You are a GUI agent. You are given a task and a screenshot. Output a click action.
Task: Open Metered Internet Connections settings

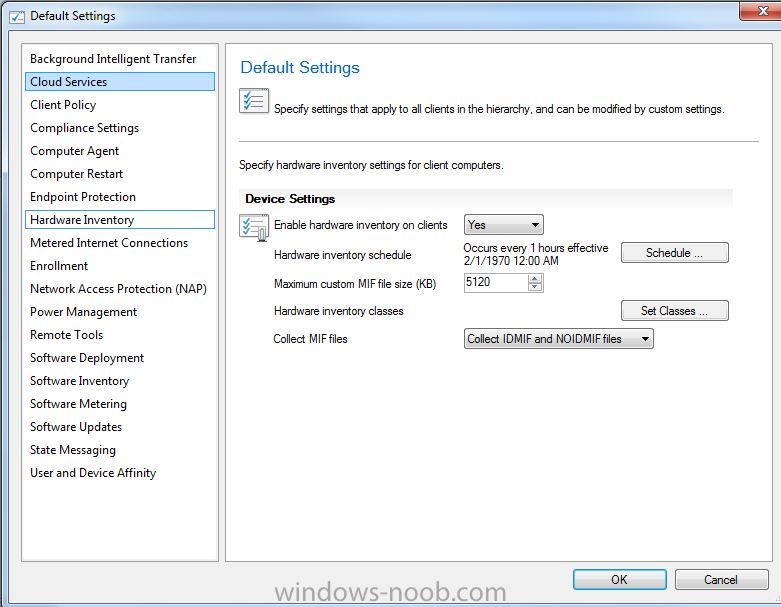(120, 243)
